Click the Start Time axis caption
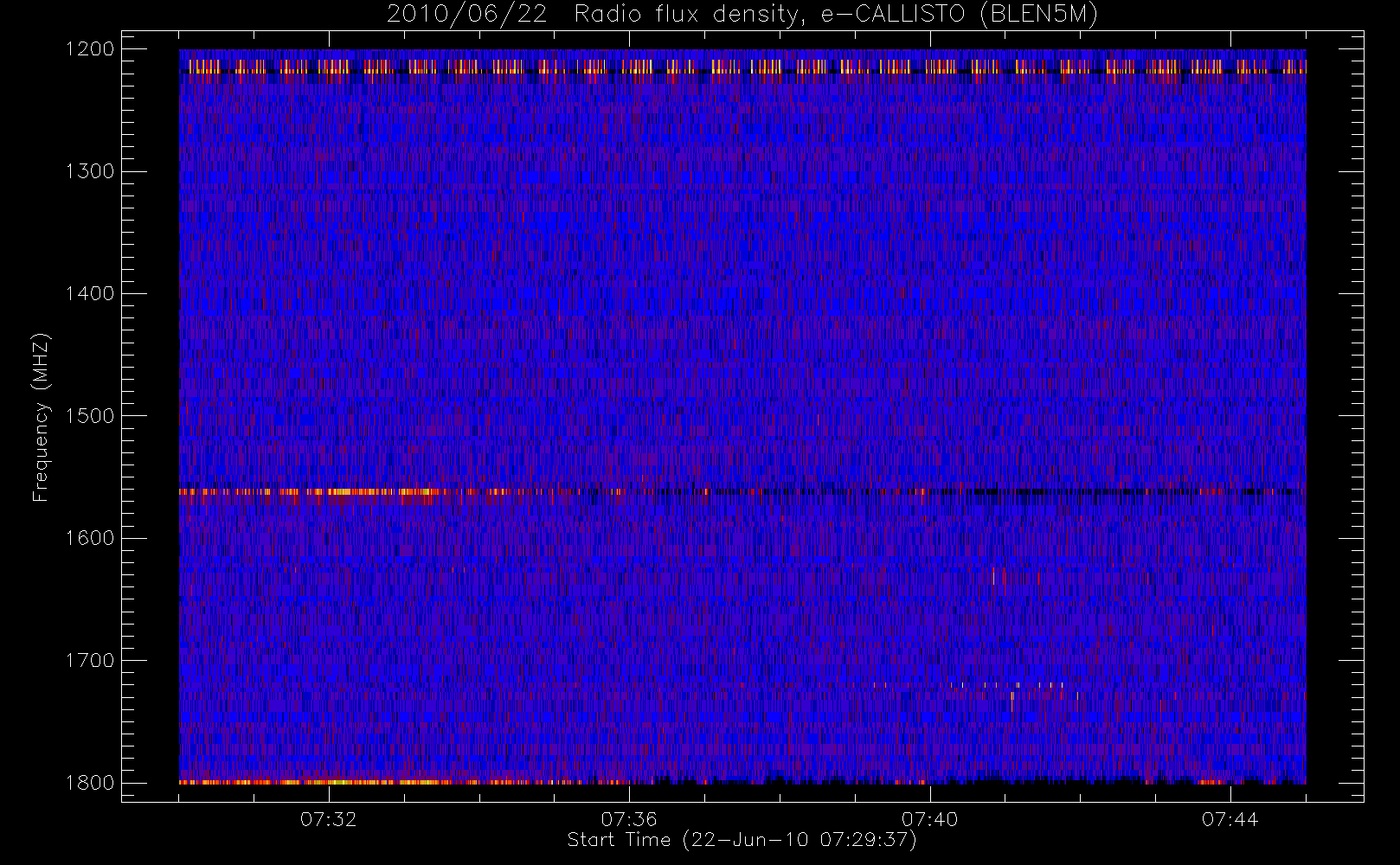This screenshot has height=865, width=1400. 742,840
